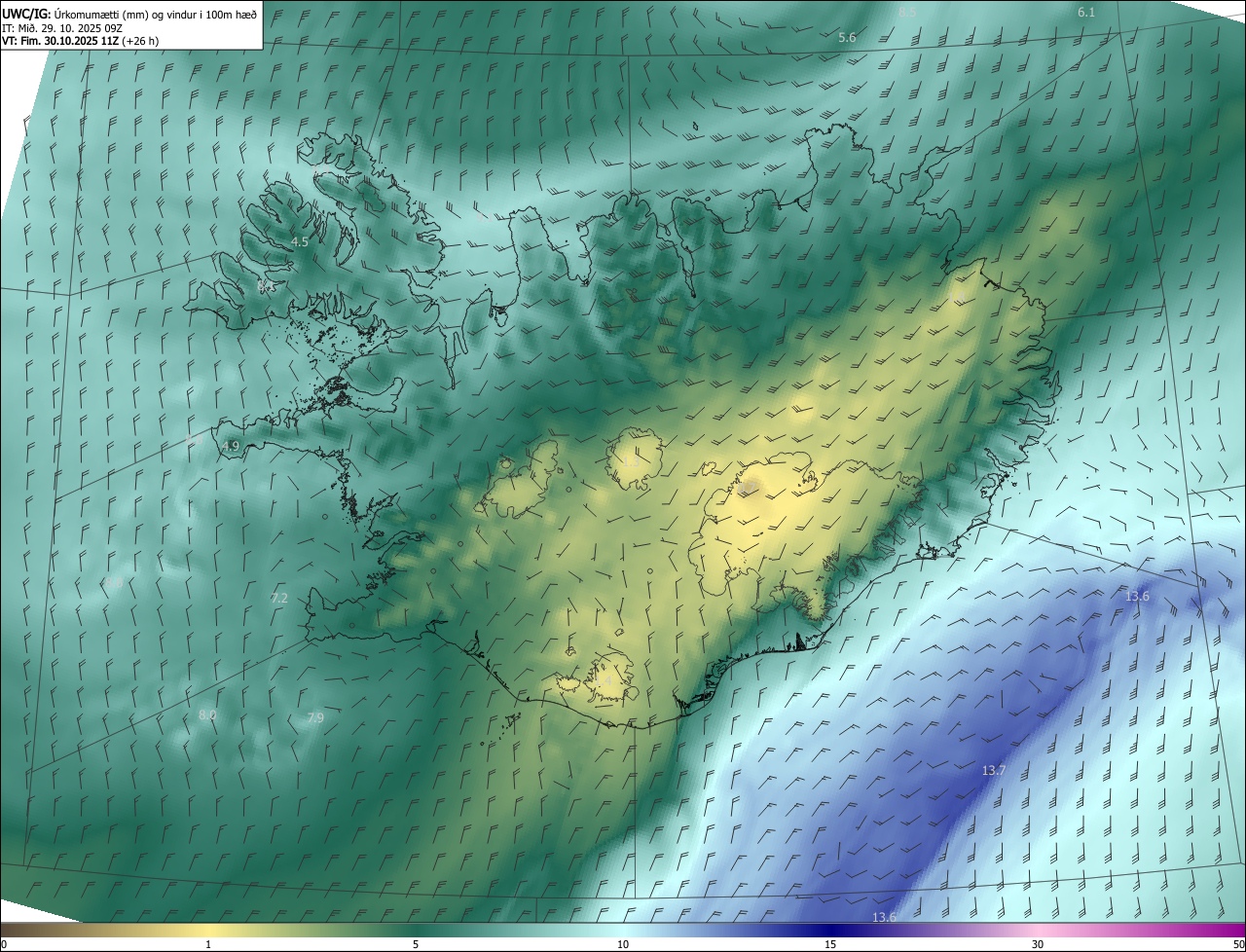This screenshot has height=952, width=1246.
Task: Click the "0" tick on the color scale
Action: (x=4, y=944)
